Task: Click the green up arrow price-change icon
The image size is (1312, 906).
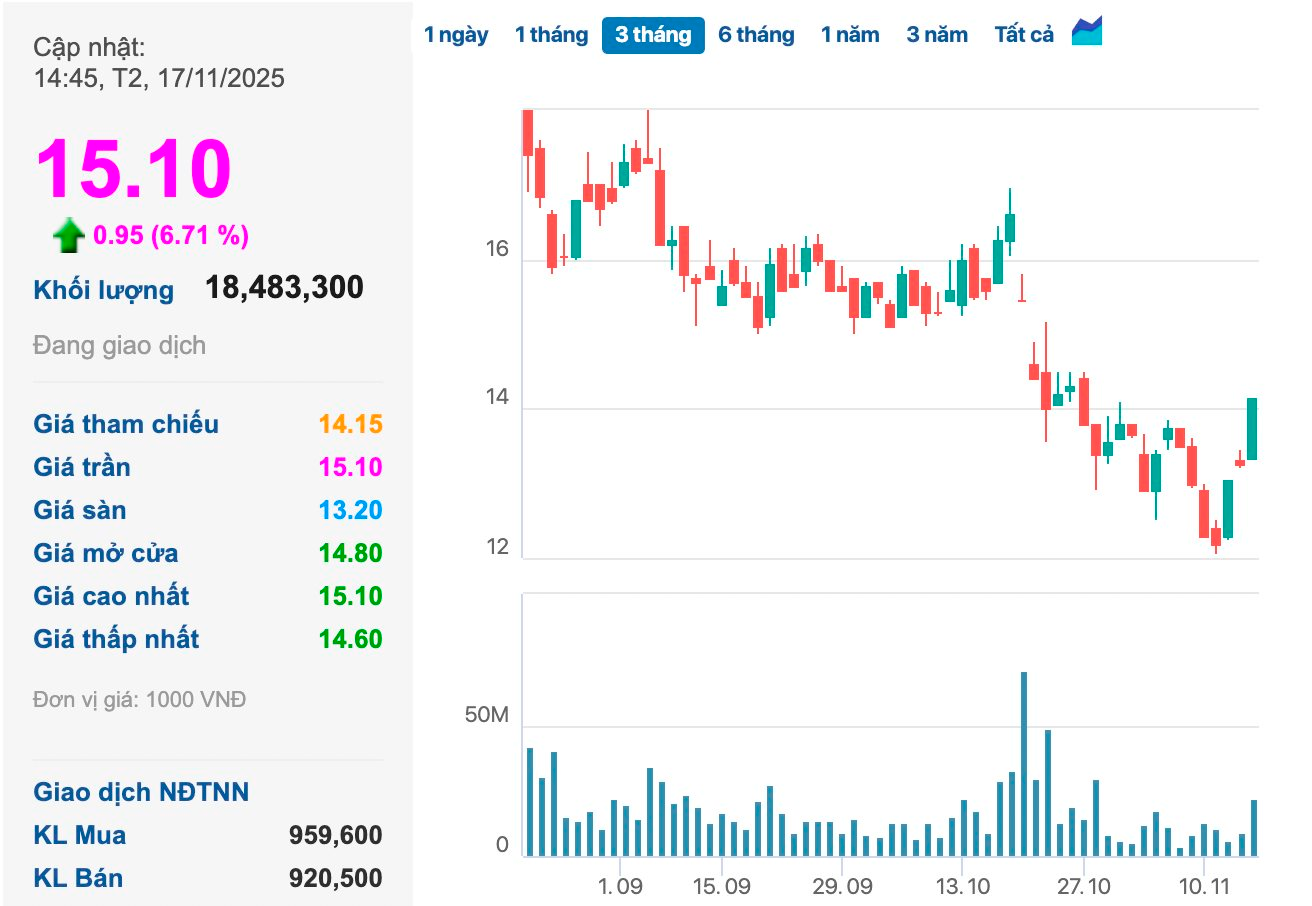Action: [x=68, y=236]
